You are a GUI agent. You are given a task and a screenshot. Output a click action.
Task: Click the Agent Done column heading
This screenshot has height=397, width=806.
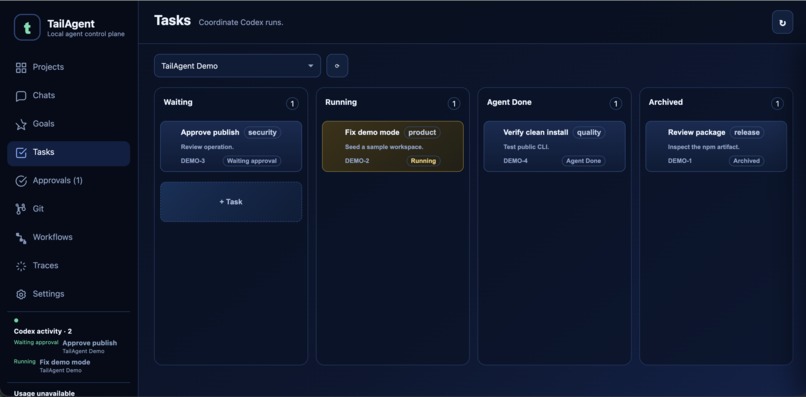pyautogui.click(x=509, y=102)
